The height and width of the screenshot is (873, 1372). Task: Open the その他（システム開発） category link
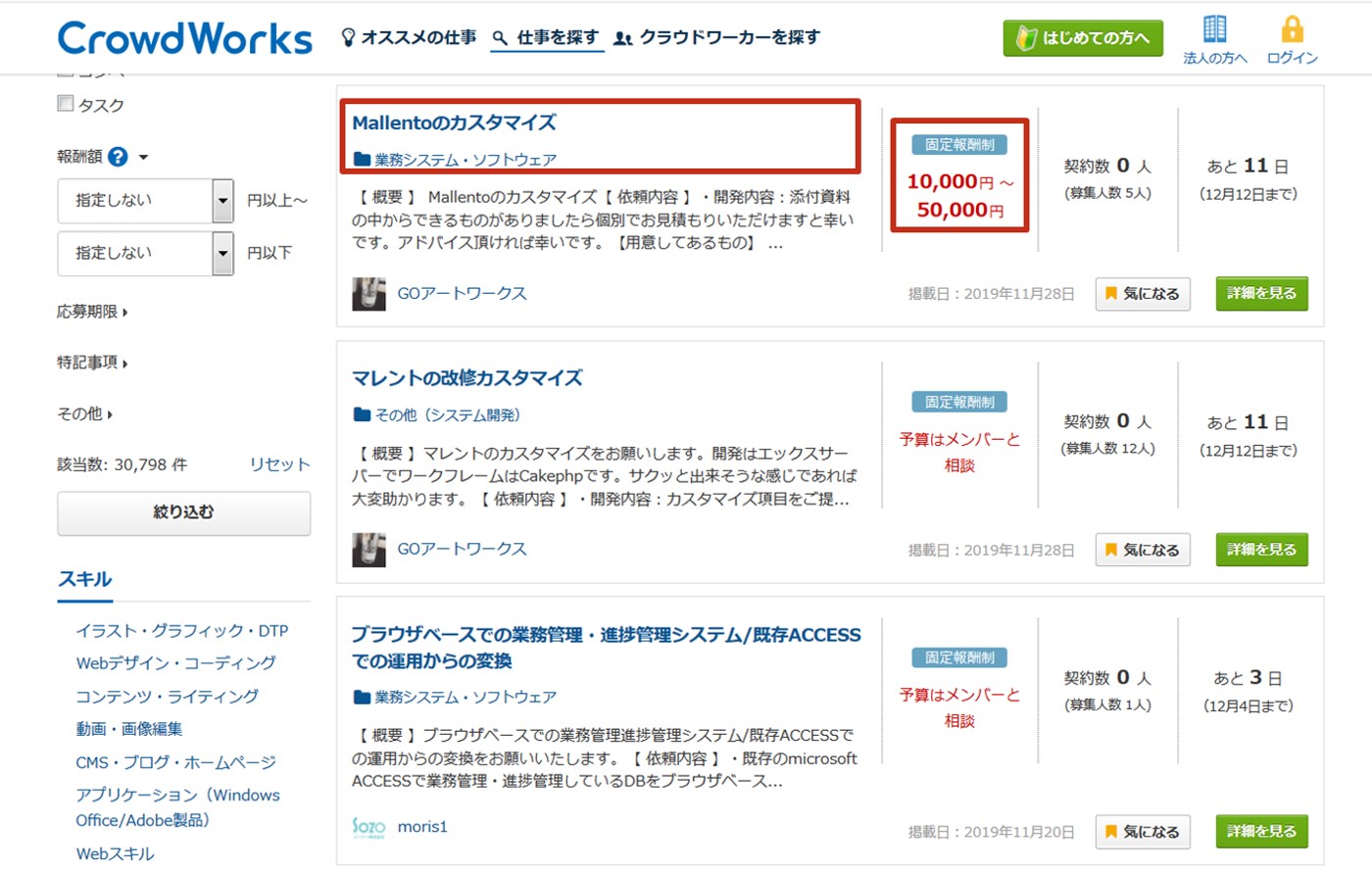click(448, 415)
